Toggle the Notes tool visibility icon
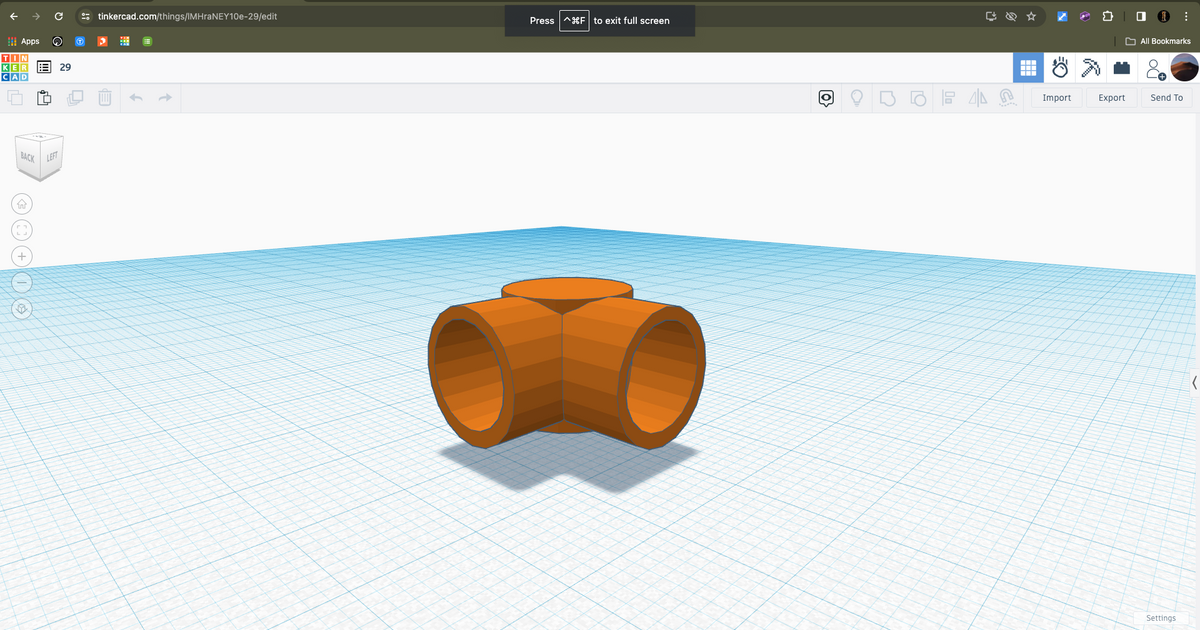Screen dimensions: 1200x630 pos(826,98)
